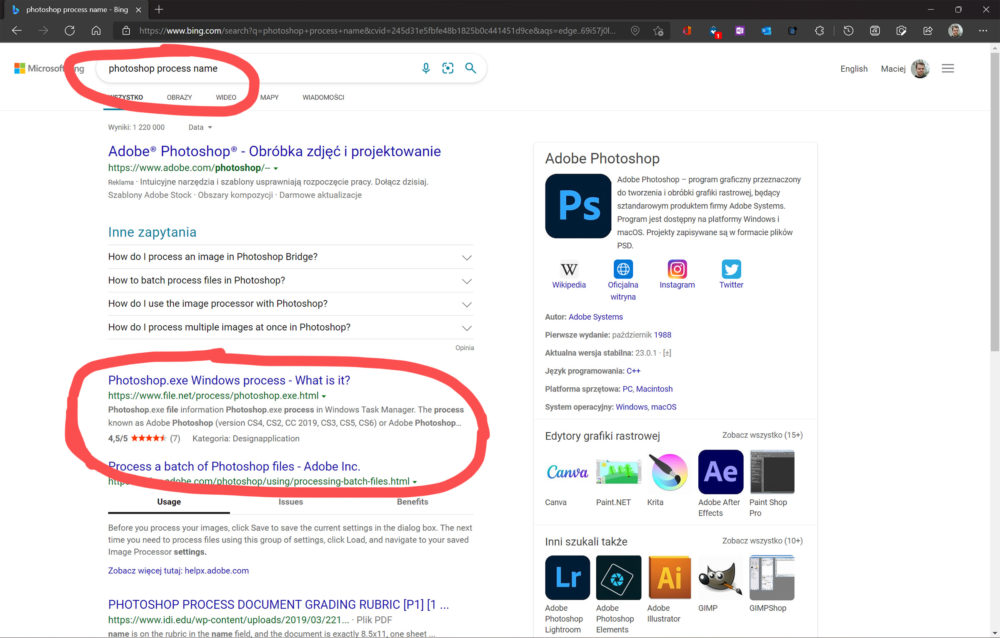Open the browser History clock icon
Image resolution: width=1000 pixels, height=638 pixels.
point(848,31)
